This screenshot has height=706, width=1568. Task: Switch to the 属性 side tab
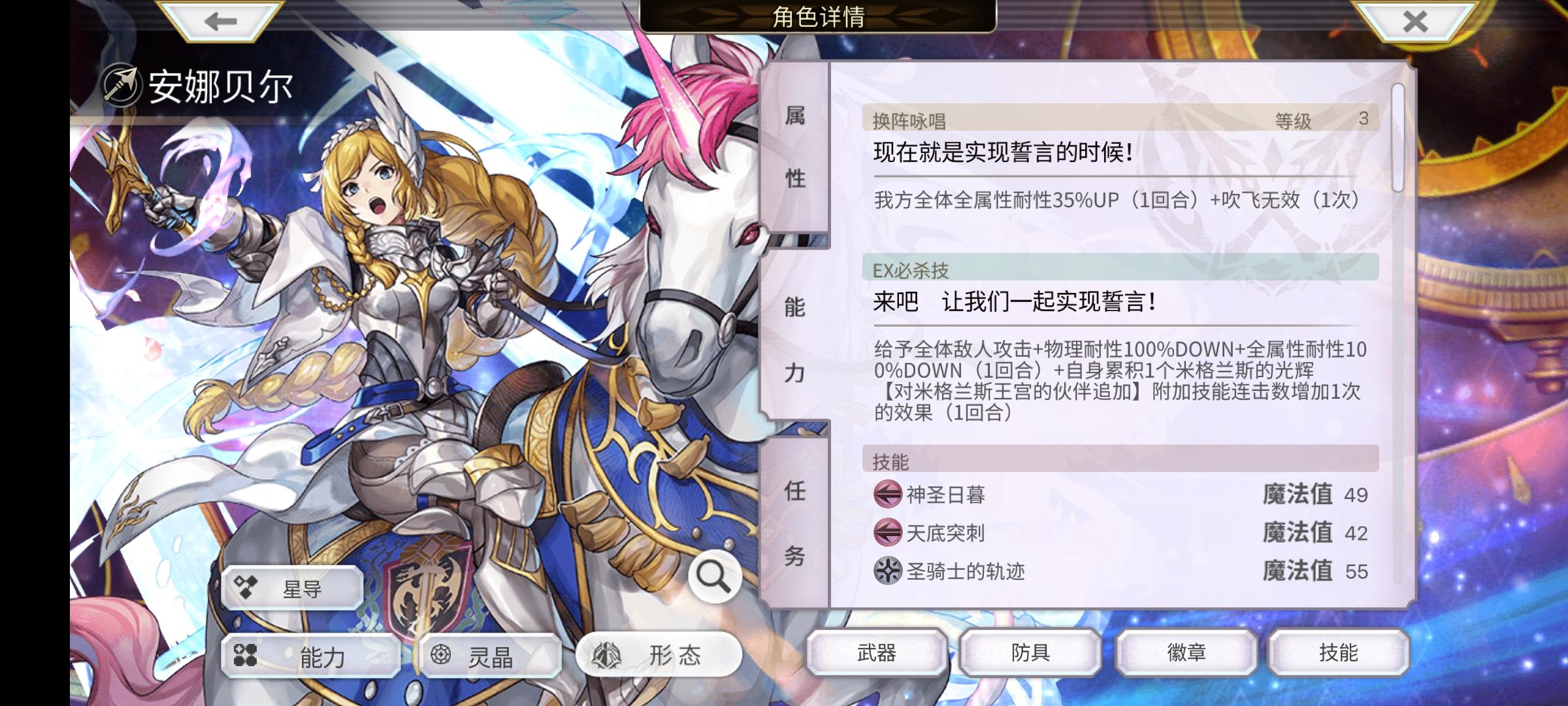(795, 147)
